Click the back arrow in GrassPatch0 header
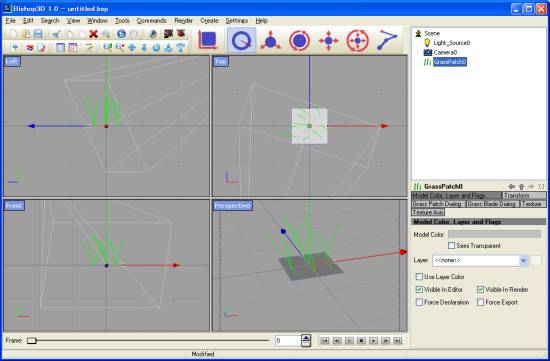Screen dimensions: 550x361 pyautogui.click(x=512, y=186)
